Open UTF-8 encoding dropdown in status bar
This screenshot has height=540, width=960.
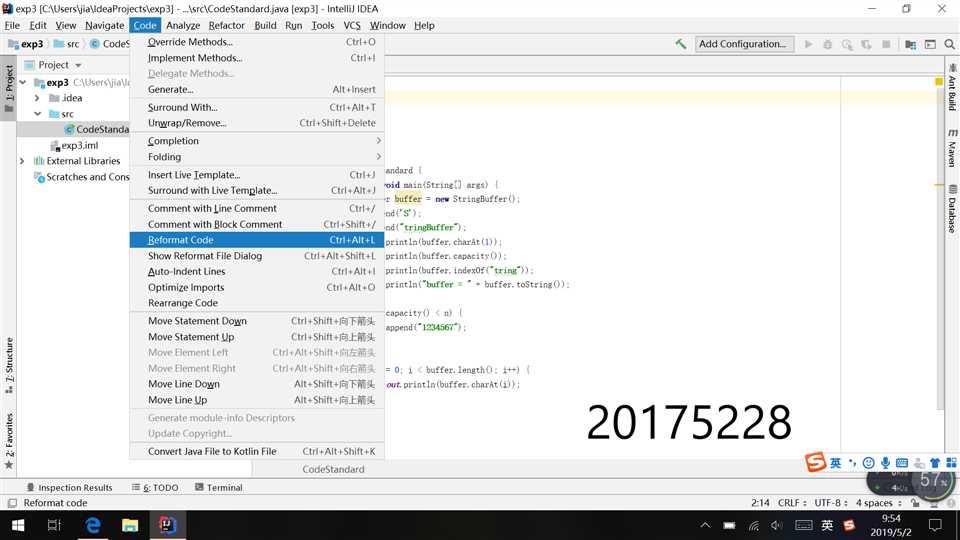pos(831,503)
